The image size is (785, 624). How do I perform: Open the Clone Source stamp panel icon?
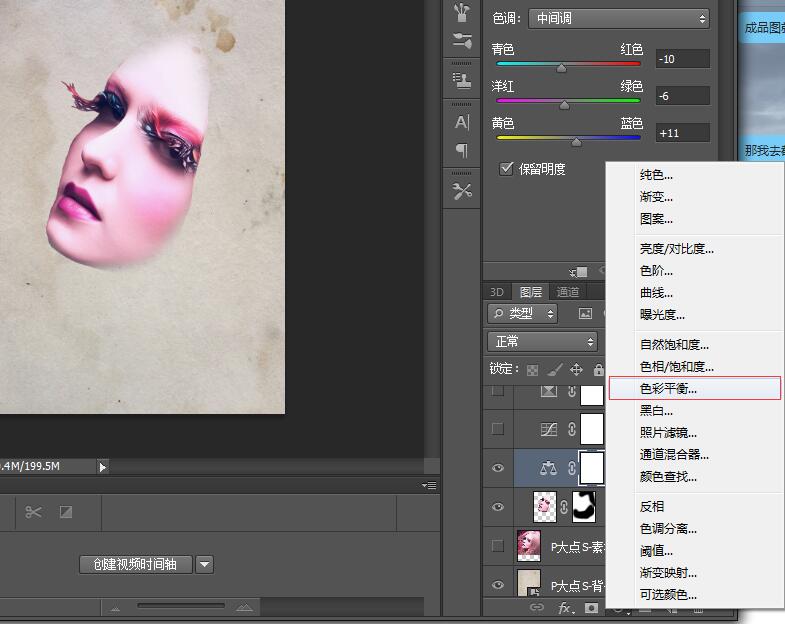462,79
